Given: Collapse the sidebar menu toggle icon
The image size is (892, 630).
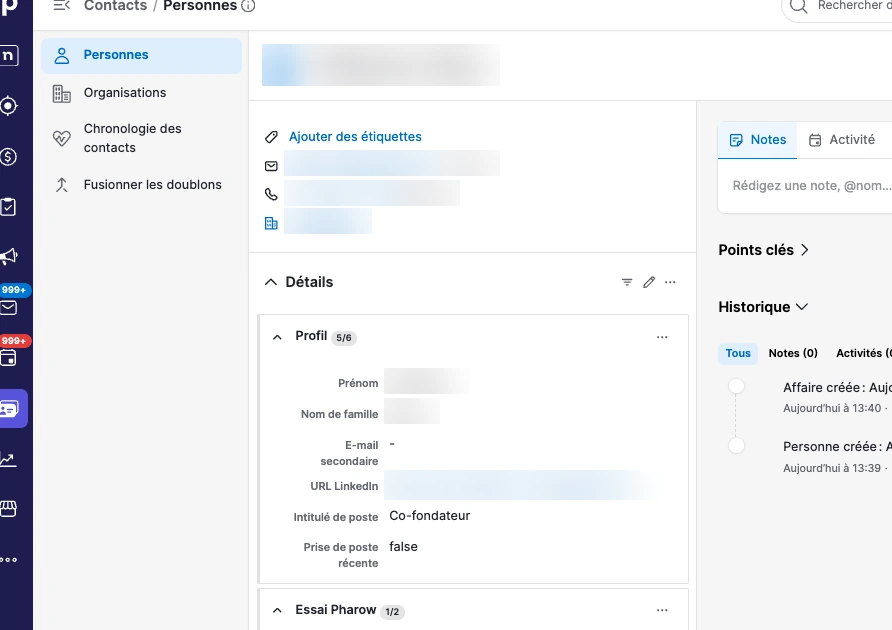Looking at the screenshot, I should [x=61, y=6].
